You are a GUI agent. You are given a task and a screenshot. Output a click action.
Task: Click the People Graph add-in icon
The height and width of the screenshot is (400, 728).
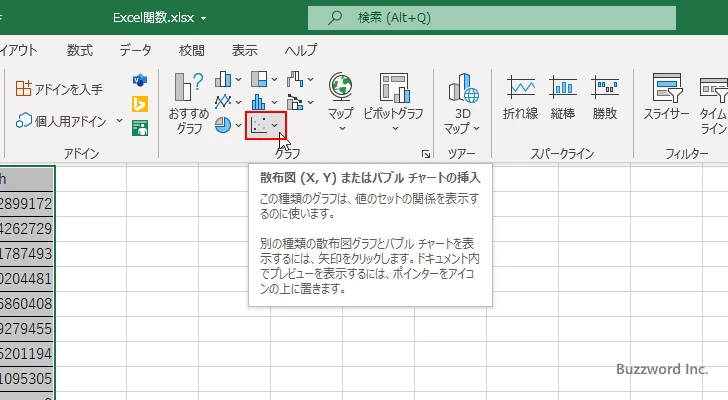coord(140,126)
